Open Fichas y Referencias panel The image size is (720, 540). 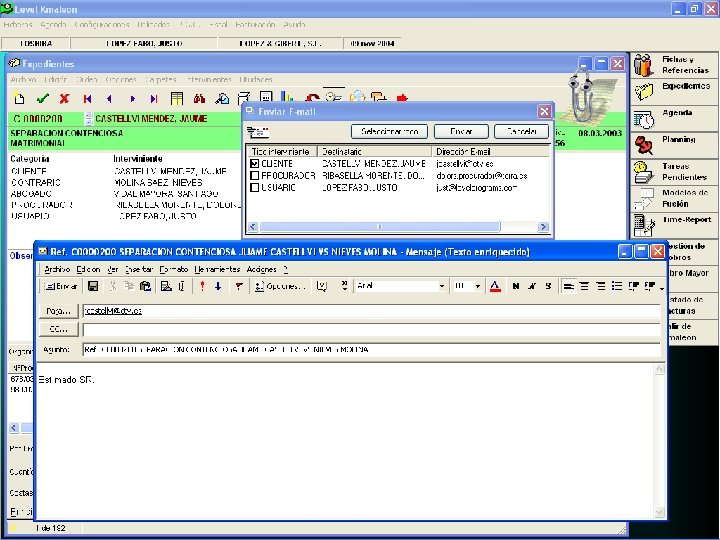point(673,65)
